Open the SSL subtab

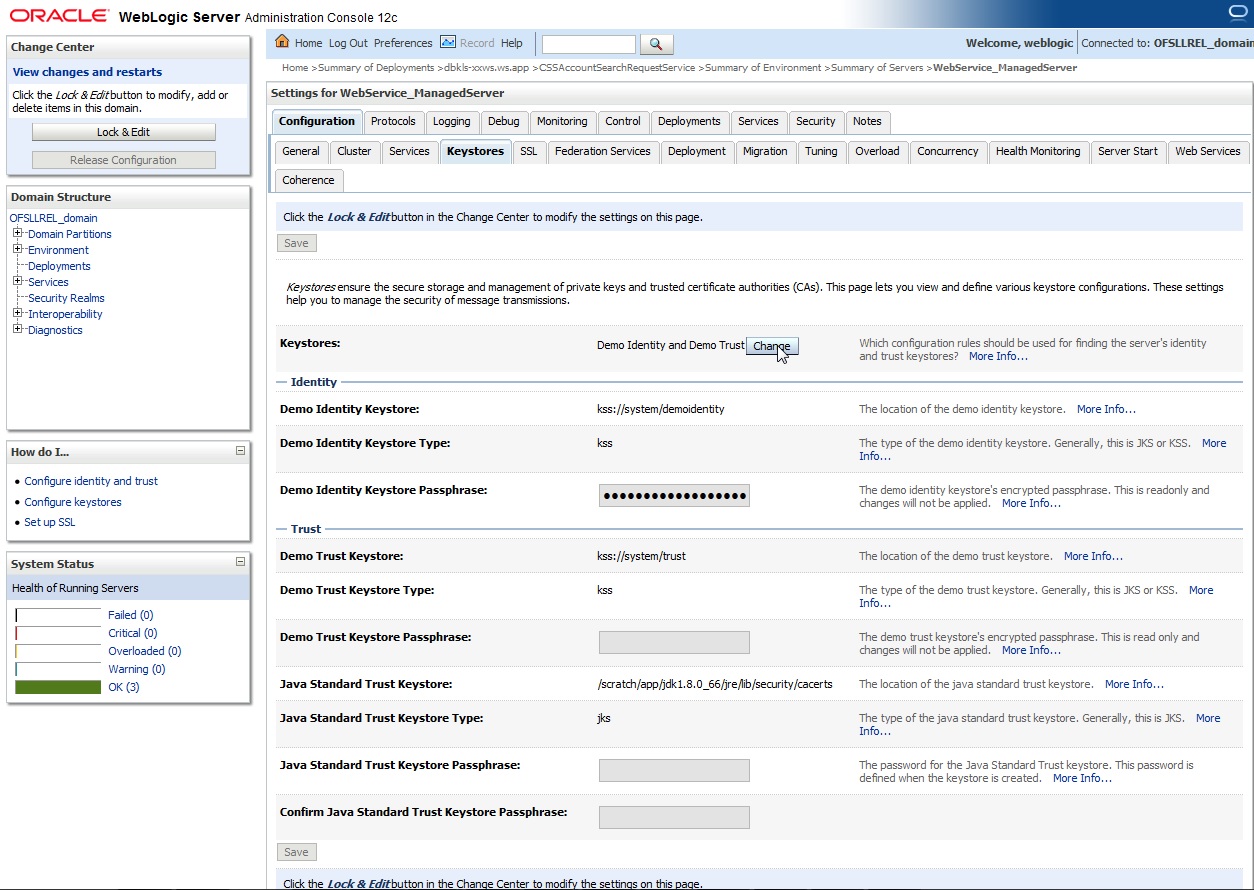[x=529, y=151]
